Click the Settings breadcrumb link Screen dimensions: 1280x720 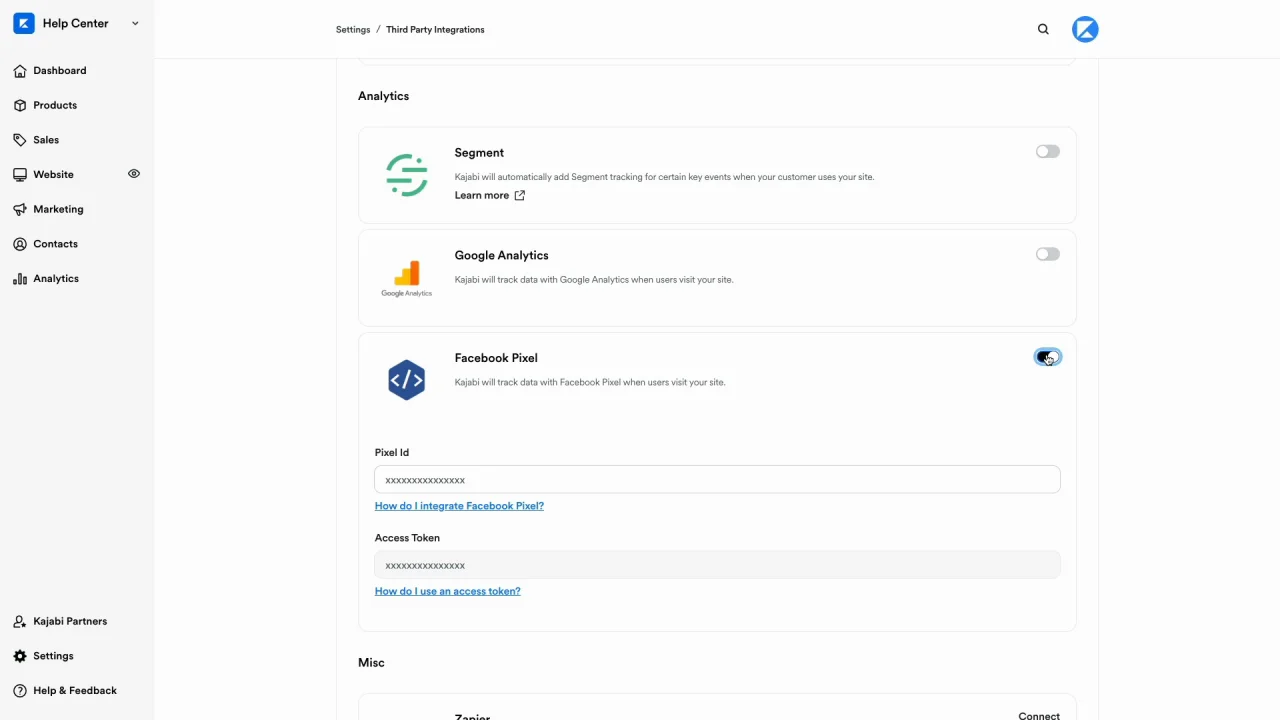click(x=353, y=30)
